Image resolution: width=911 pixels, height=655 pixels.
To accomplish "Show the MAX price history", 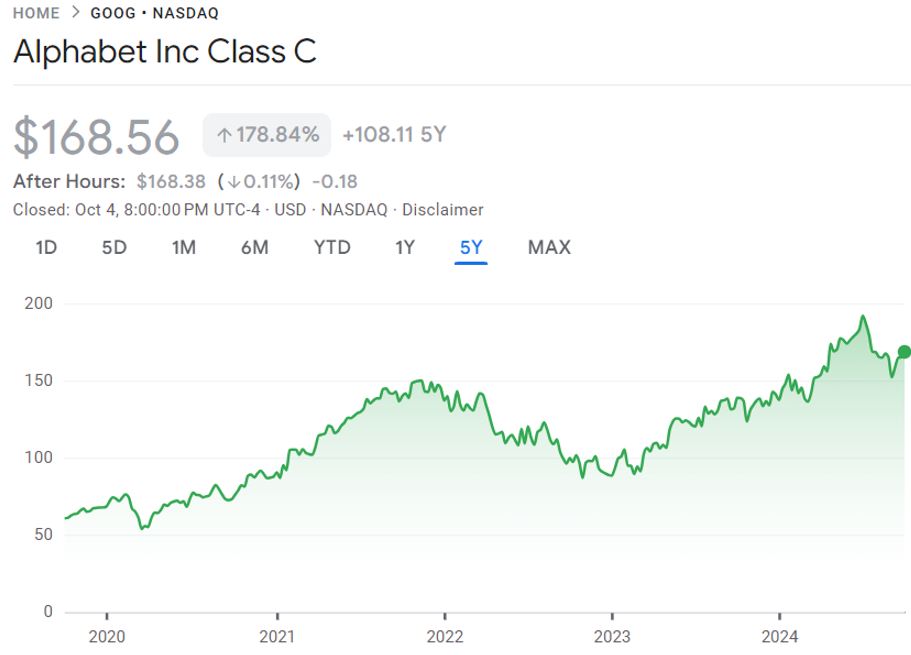I will pyautogui.click(x=549, y=247).
